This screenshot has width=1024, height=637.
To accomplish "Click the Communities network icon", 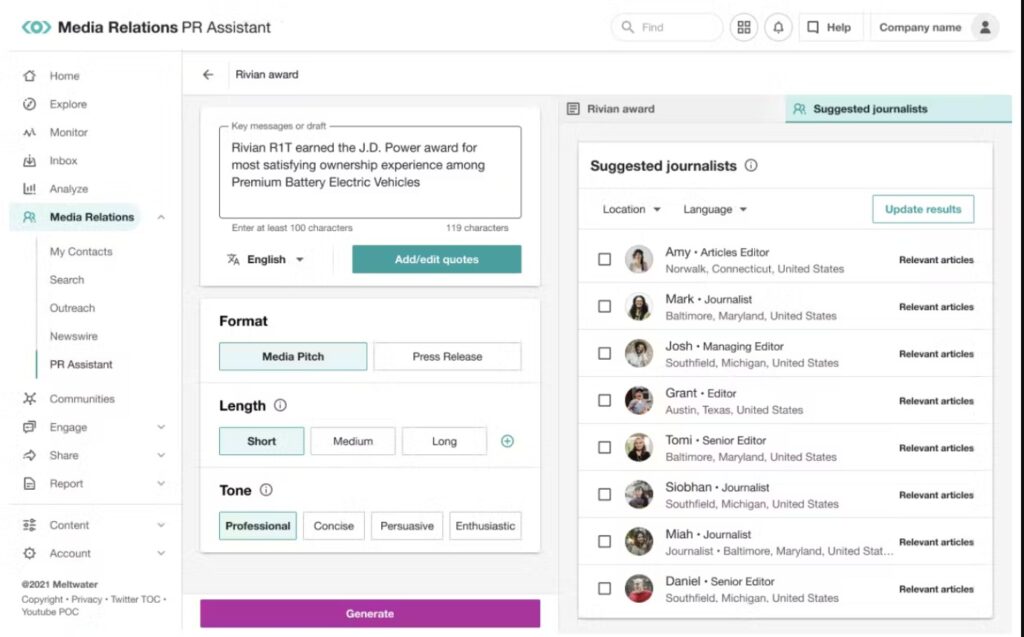I will coord(29,399).
